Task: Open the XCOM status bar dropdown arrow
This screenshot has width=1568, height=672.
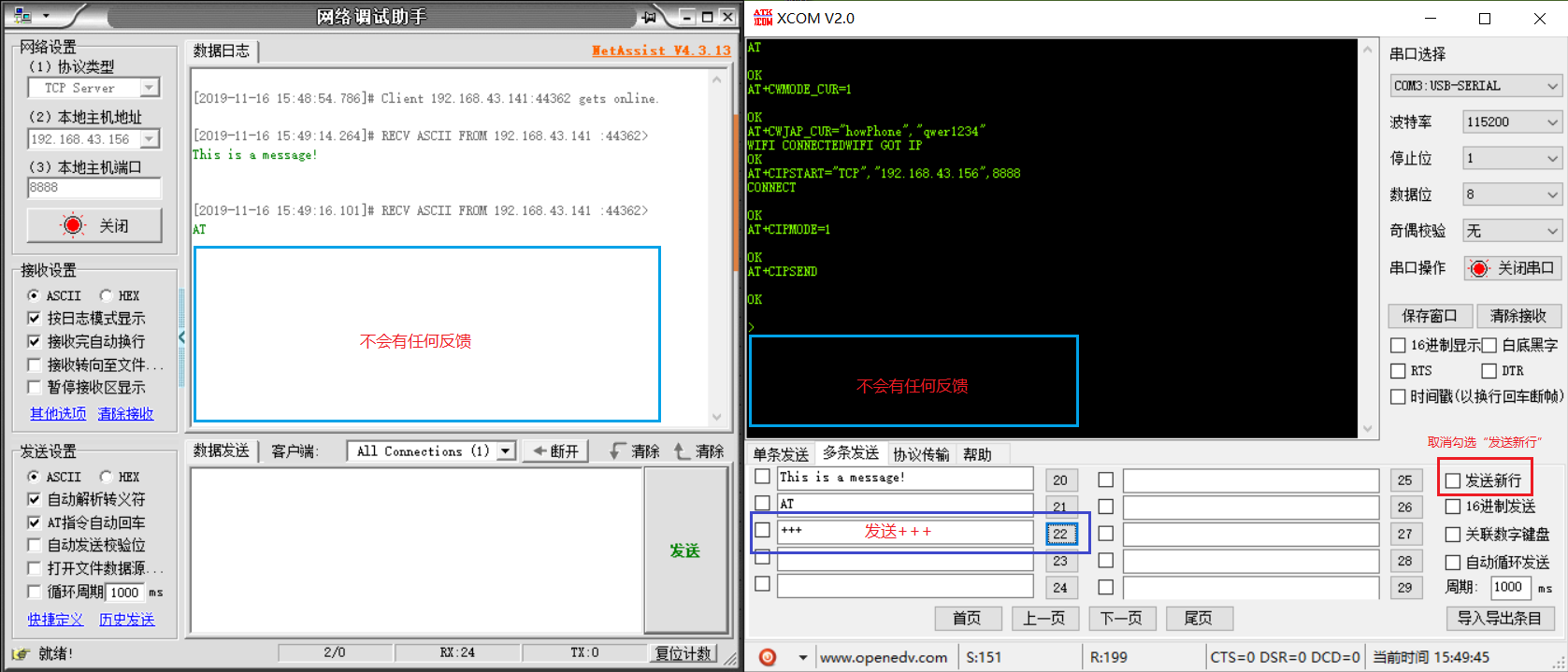Action: click(x=802, y=657)
